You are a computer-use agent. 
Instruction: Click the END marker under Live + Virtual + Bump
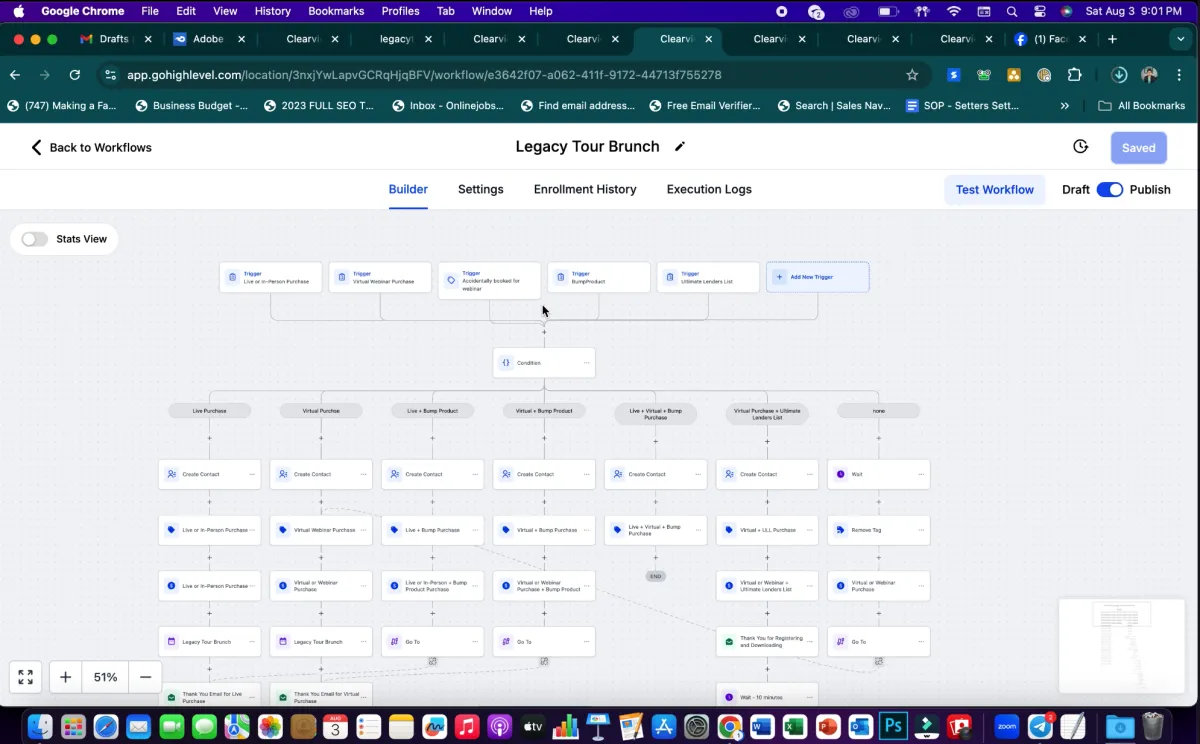click(x=656, y=576)
